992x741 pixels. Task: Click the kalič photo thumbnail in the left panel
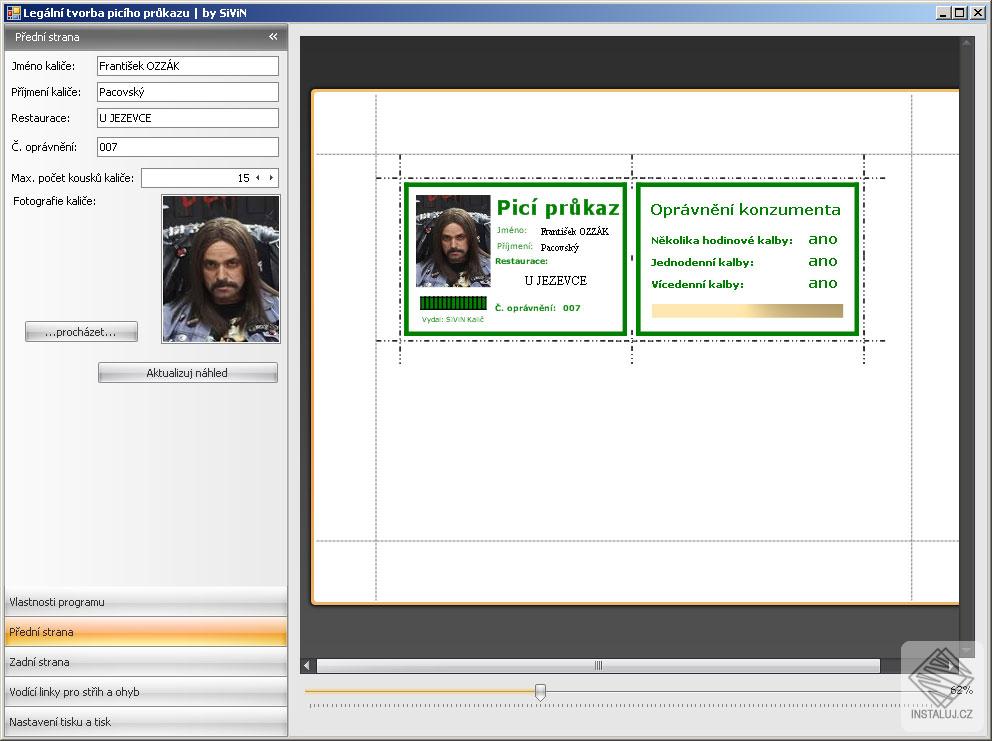[x=221, y=269]
